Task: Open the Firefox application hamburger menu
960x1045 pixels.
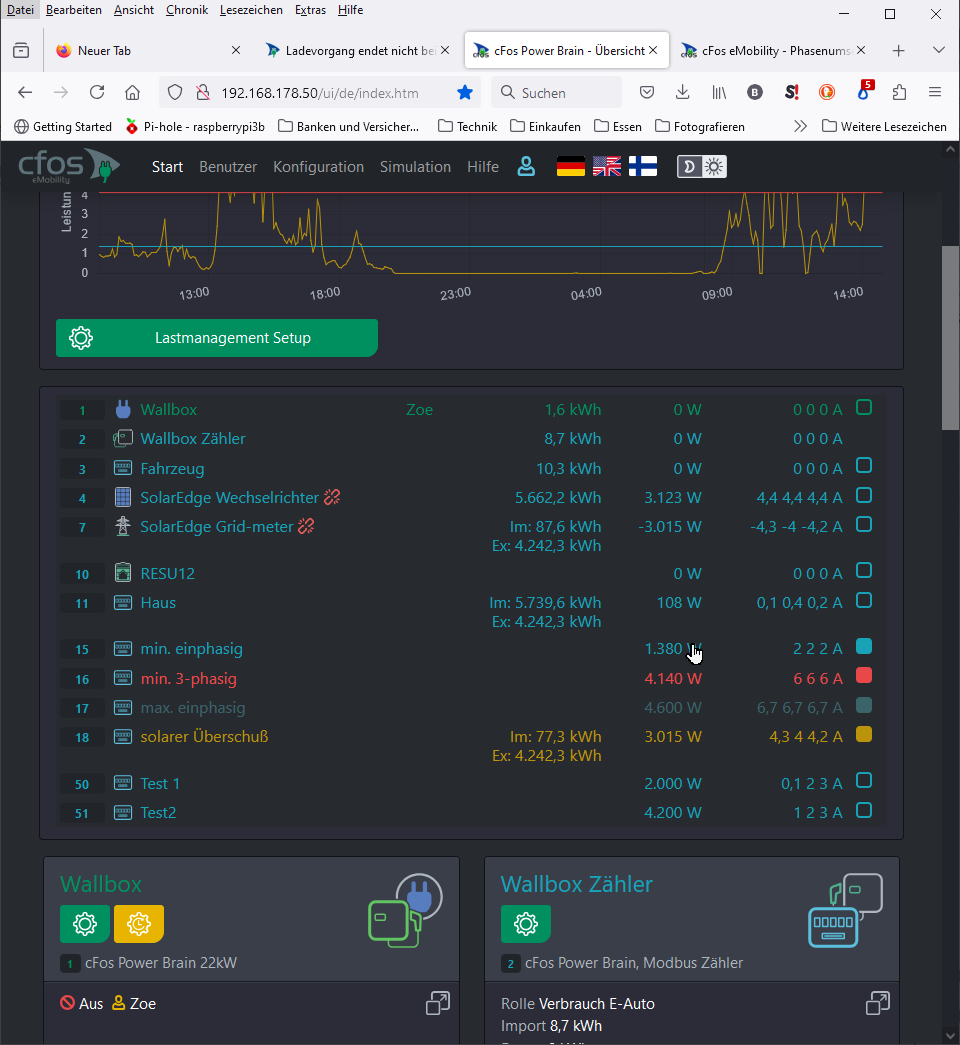Action: click(935, 92)
